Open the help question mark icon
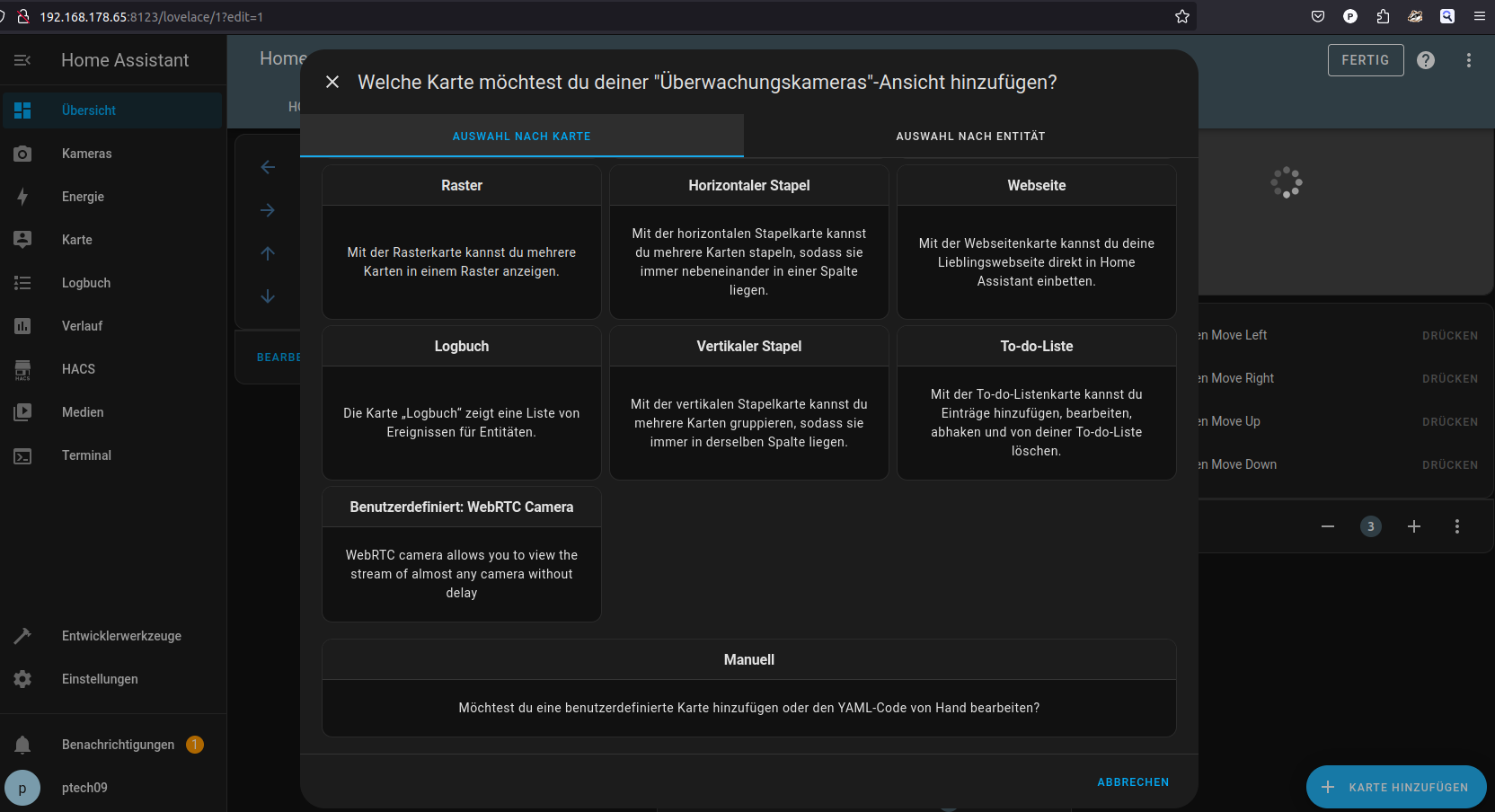Image resolution: width=1495 pixels, height=812 pixels. pyautogui.click(x=1426, y=60)
